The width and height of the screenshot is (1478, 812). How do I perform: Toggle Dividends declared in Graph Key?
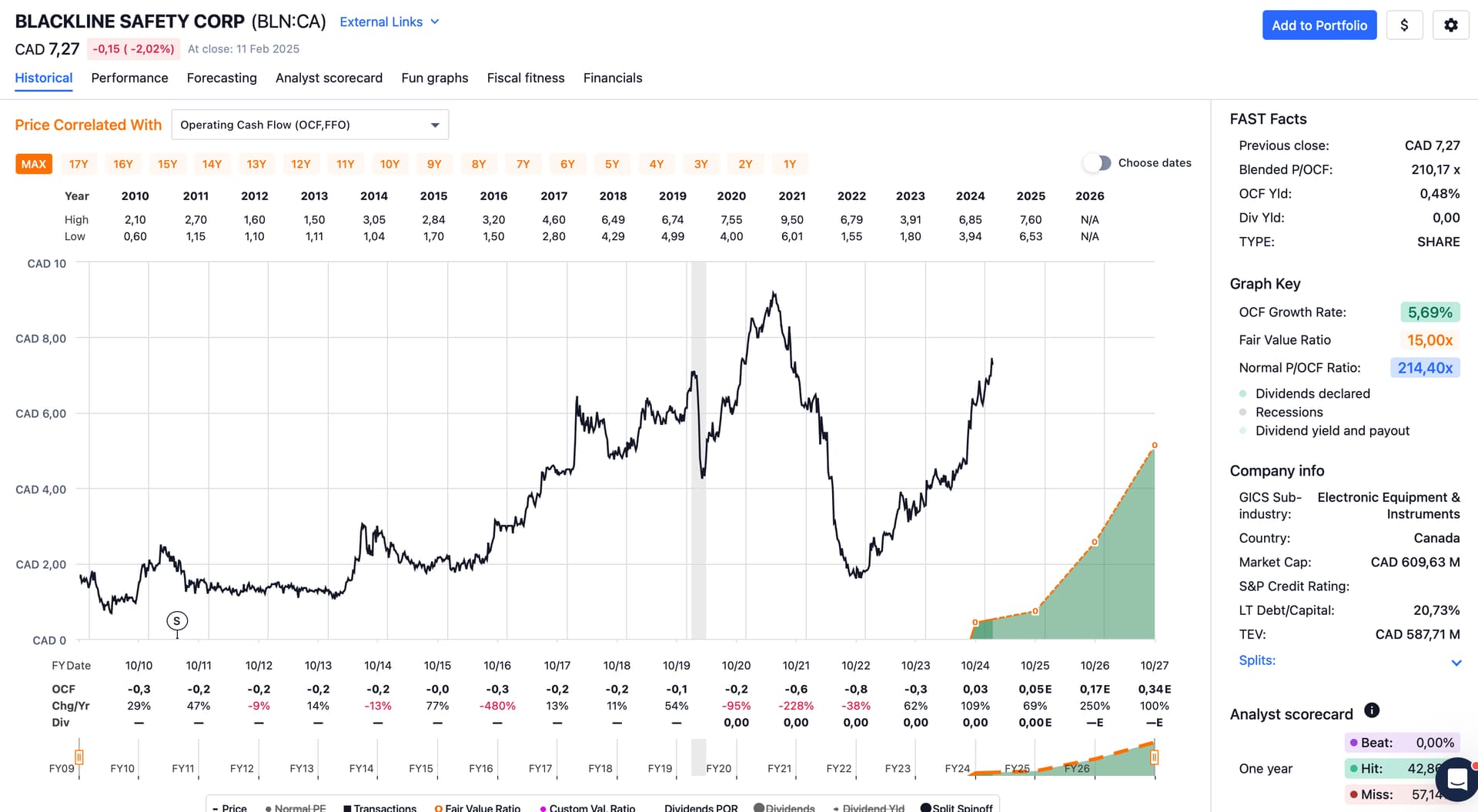click(1305, 393)
